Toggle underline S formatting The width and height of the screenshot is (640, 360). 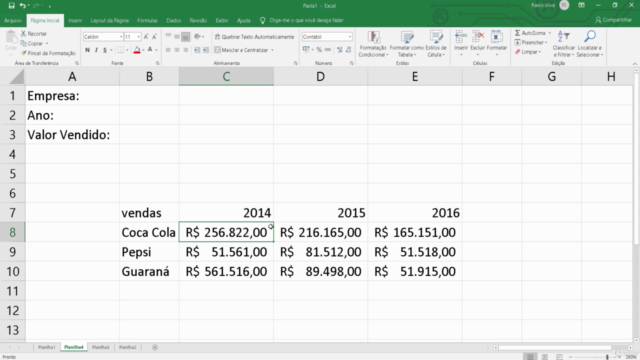pyautogui.click(x=105, y=50)
